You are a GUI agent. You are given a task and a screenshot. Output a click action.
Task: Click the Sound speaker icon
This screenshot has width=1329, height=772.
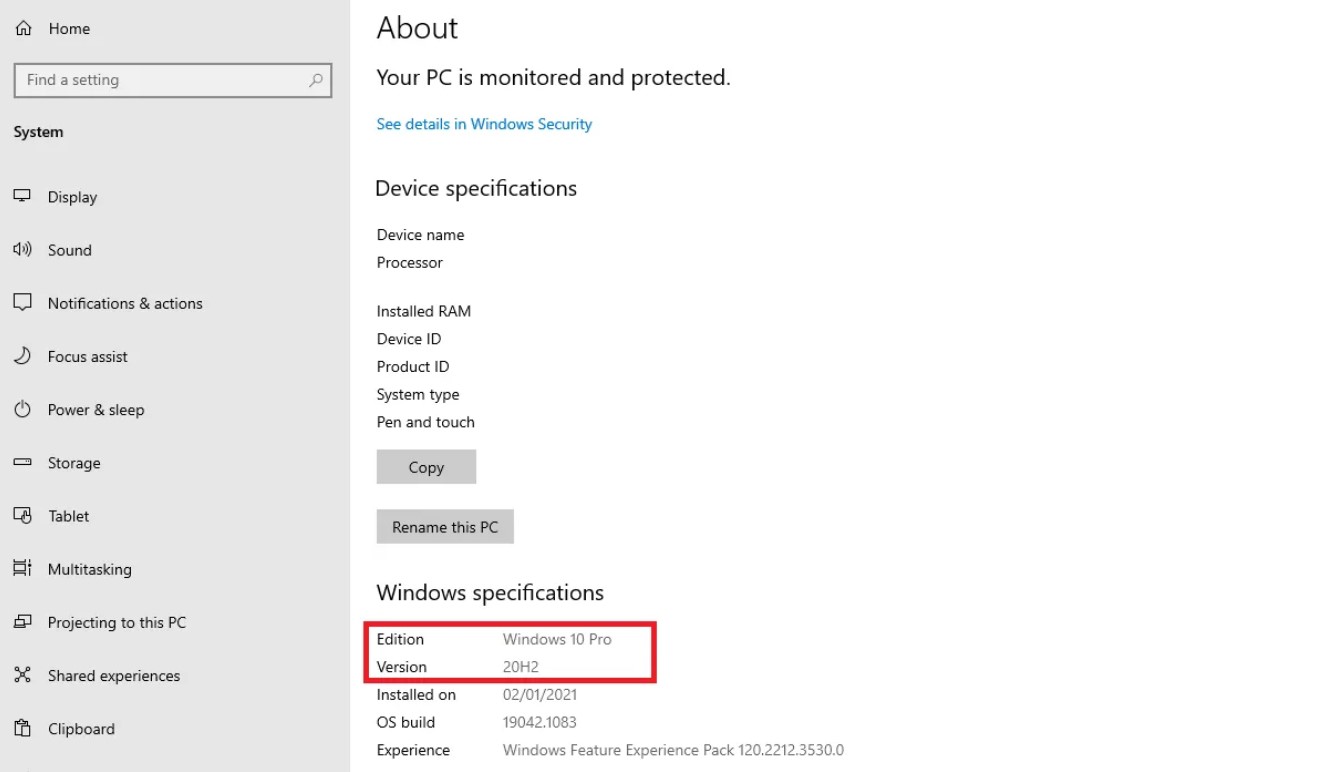click(x=22, y=250)
